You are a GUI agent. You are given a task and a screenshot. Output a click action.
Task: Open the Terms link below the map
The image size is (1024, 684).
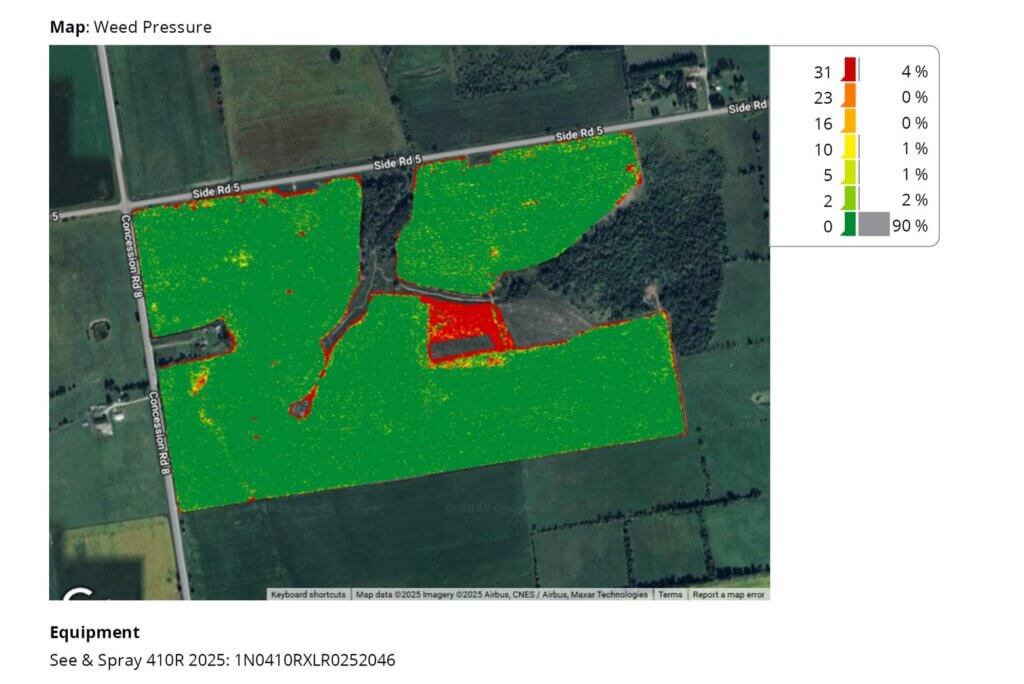(670, 594)
